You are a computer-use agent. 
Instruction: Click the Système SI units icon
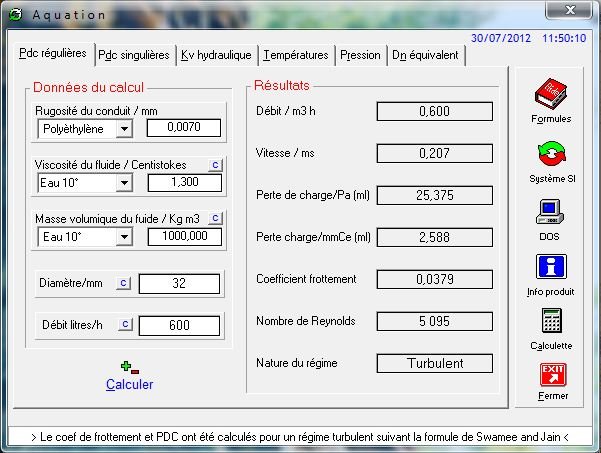551,155
